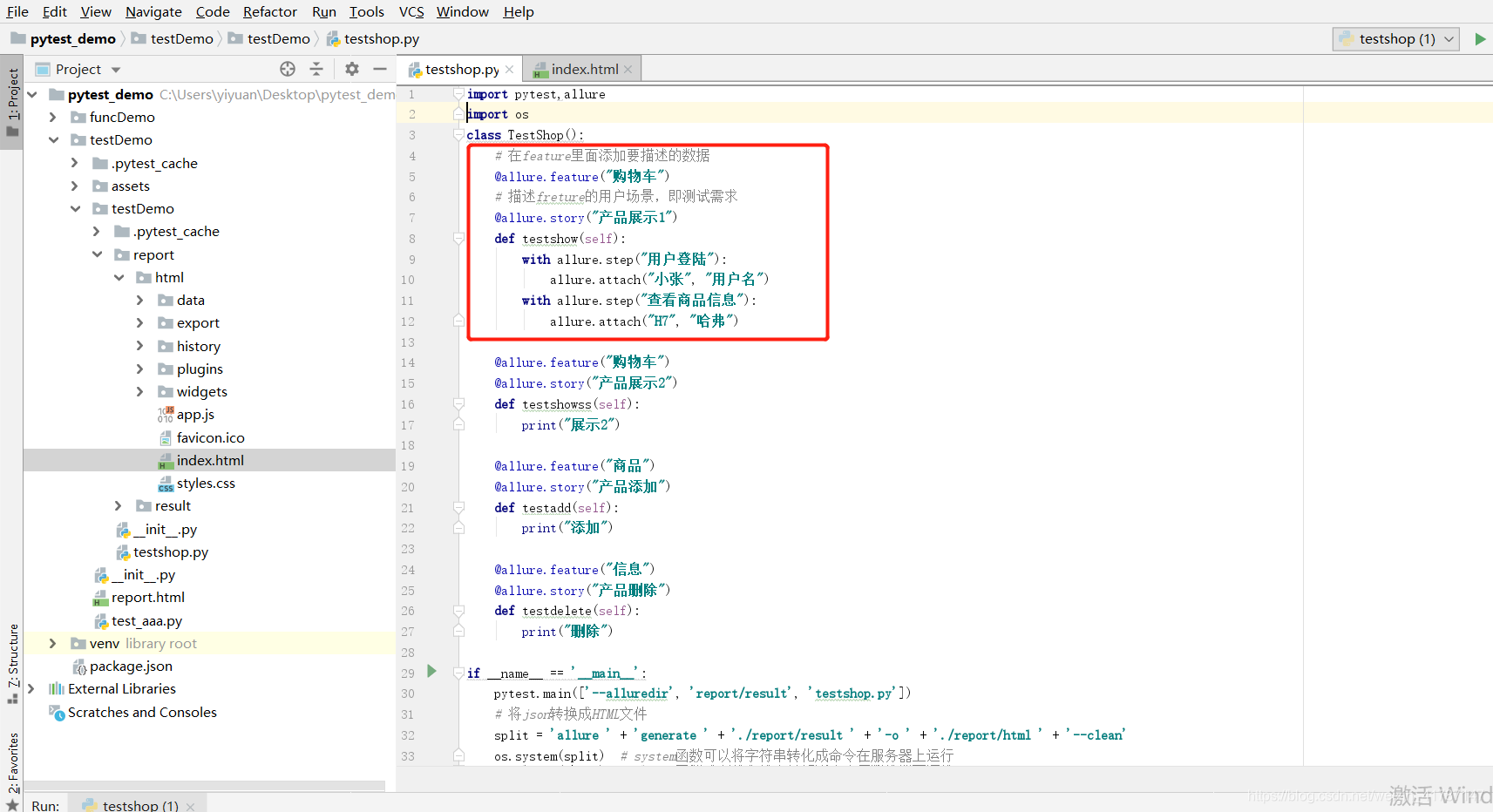Image resolution: width=1493 pixels, height=812 pixels.
Task: Collapse the report folder
Action: point(97,254)
